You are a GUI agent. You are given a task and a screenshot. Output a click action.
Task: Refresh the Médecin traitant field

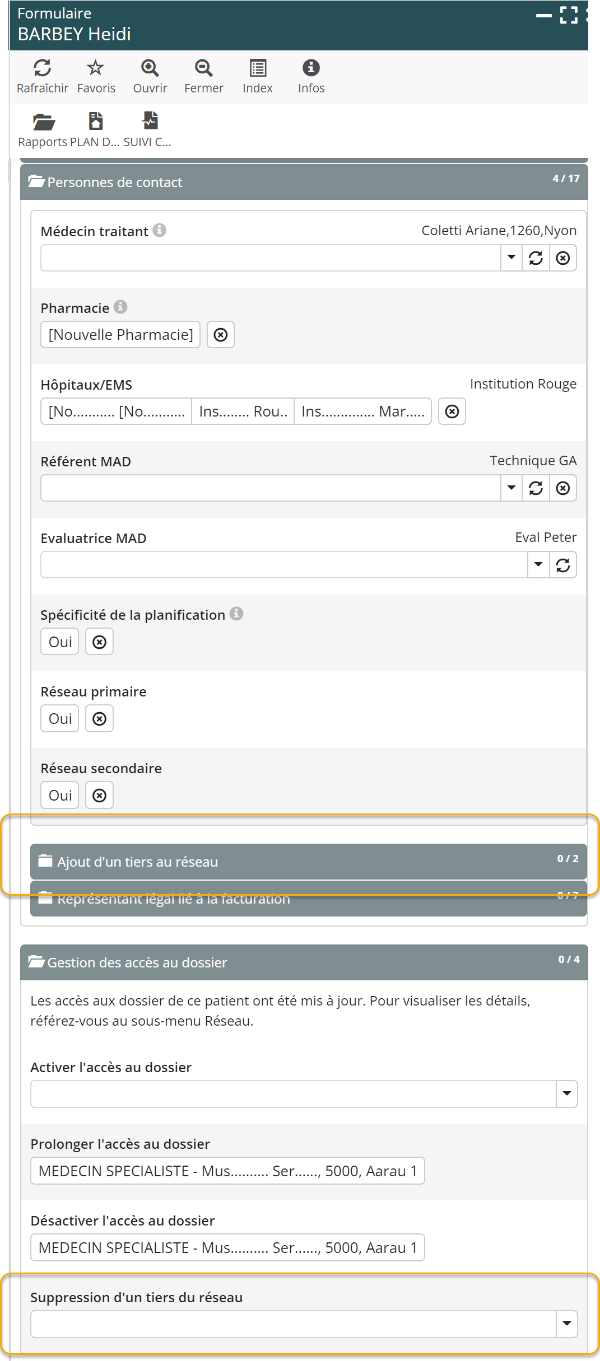coord(536,258)
